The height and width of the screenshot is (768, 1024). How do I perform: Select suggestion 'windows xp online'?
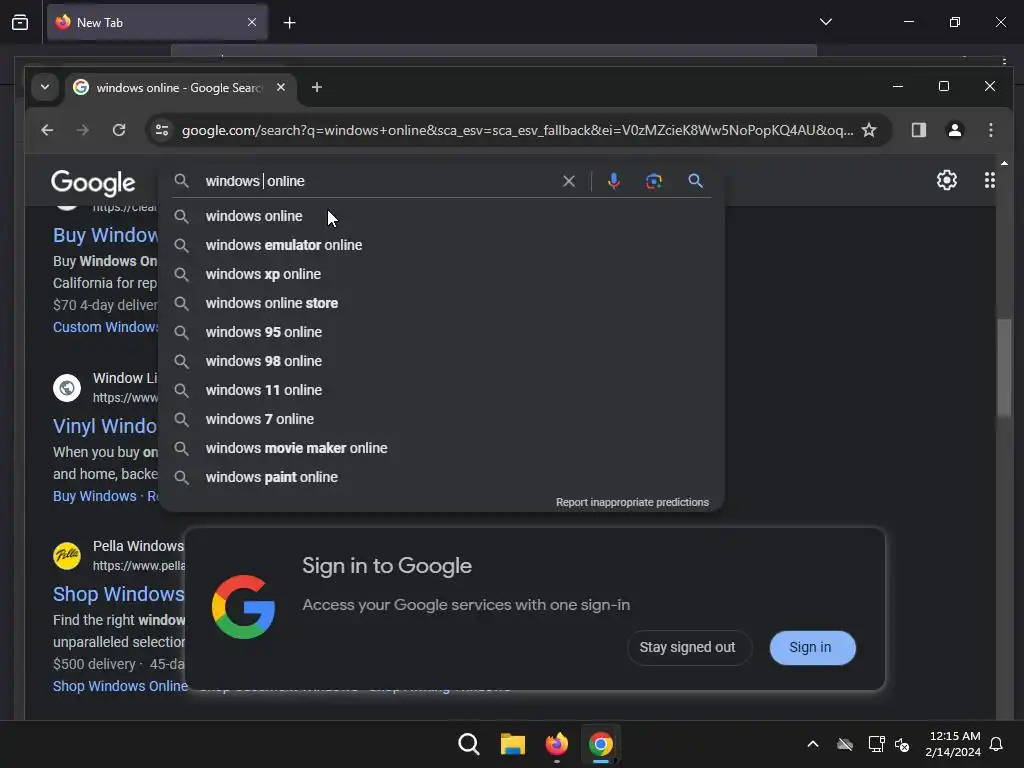pyautogui.click(x=441, y=274)
